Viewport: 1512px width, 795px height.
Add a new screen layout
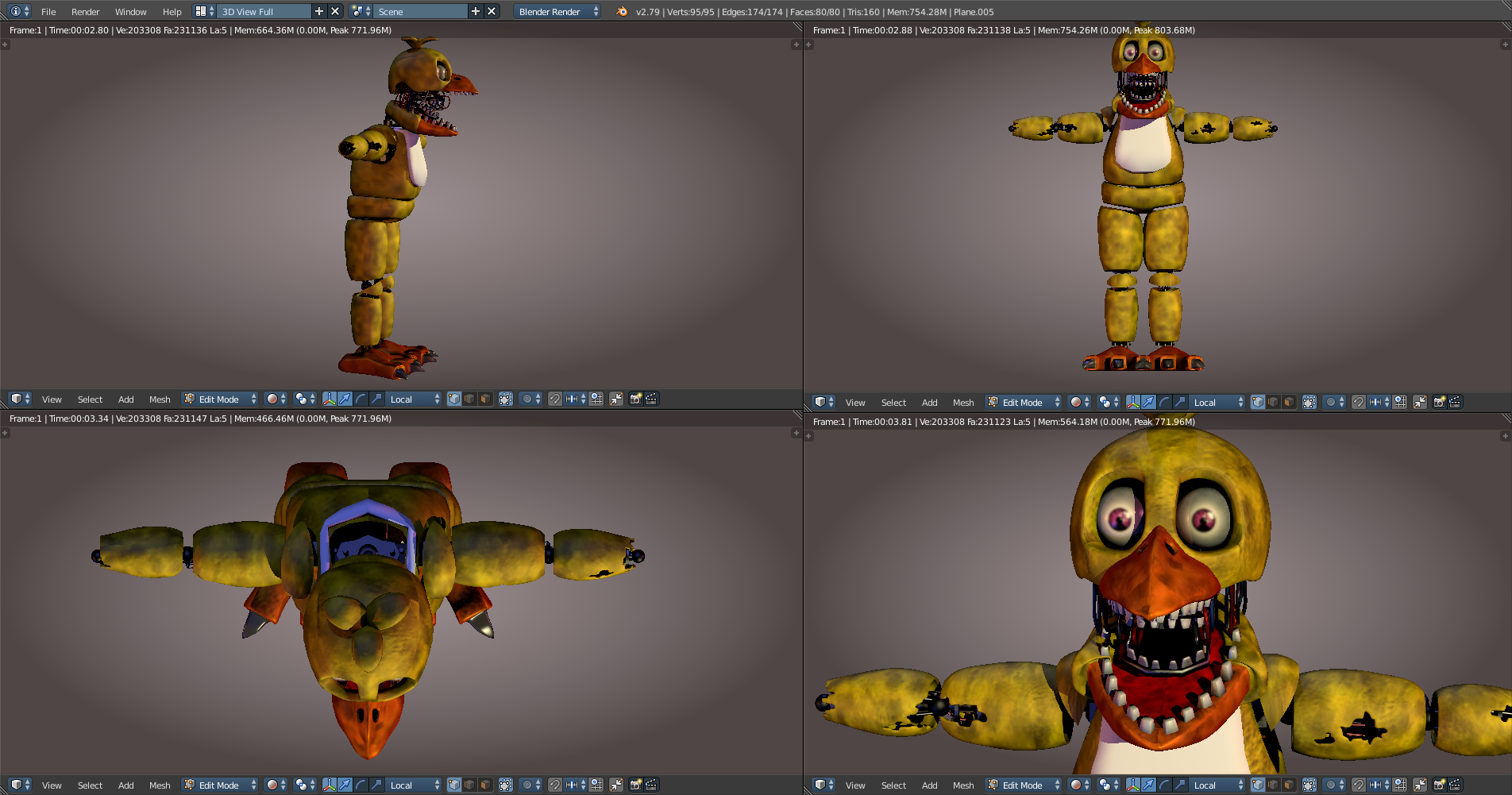pyautogui.click(x=319, y=11)
